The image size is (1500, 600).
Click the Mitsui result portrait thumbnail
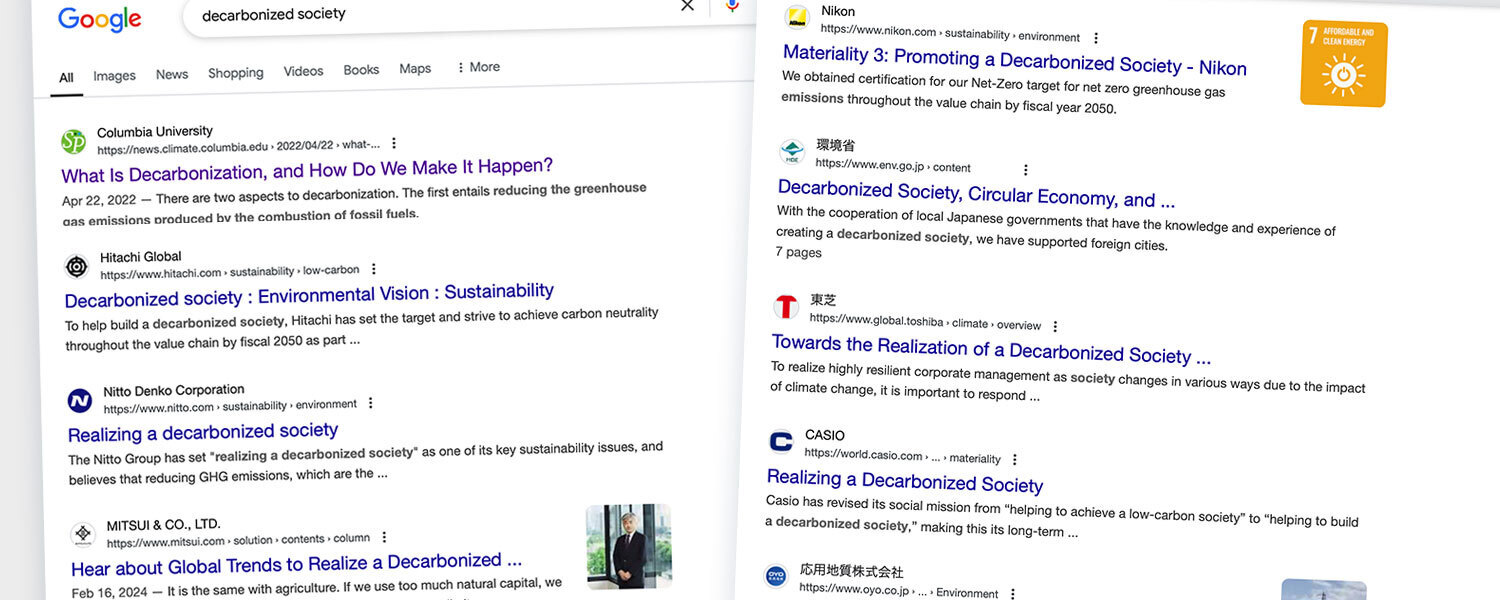(629, 546)
